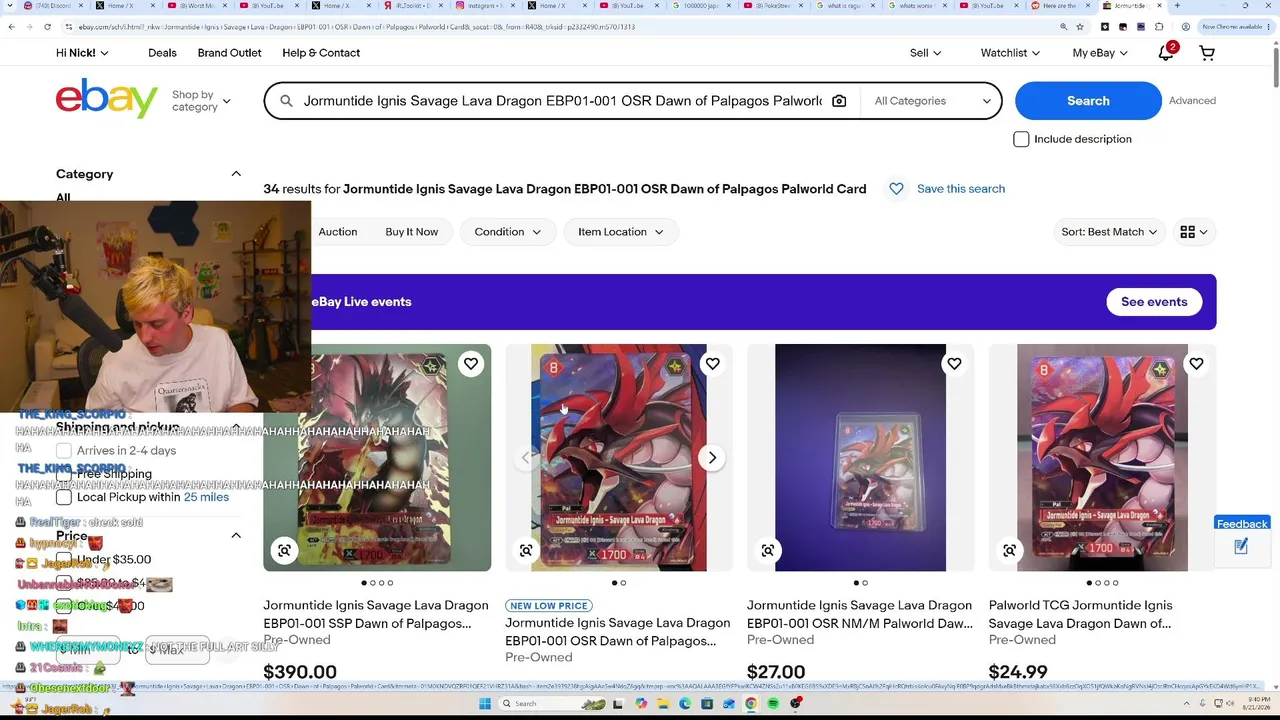Check Under $35.00 price filter

[64, 560]
